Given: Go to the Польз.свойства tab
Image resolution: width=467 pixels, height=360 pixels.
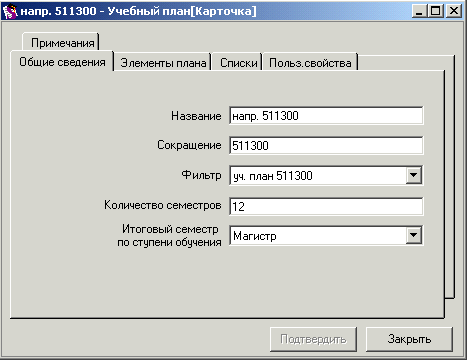Looking at the screenshot, I should [x=310, y=63].
